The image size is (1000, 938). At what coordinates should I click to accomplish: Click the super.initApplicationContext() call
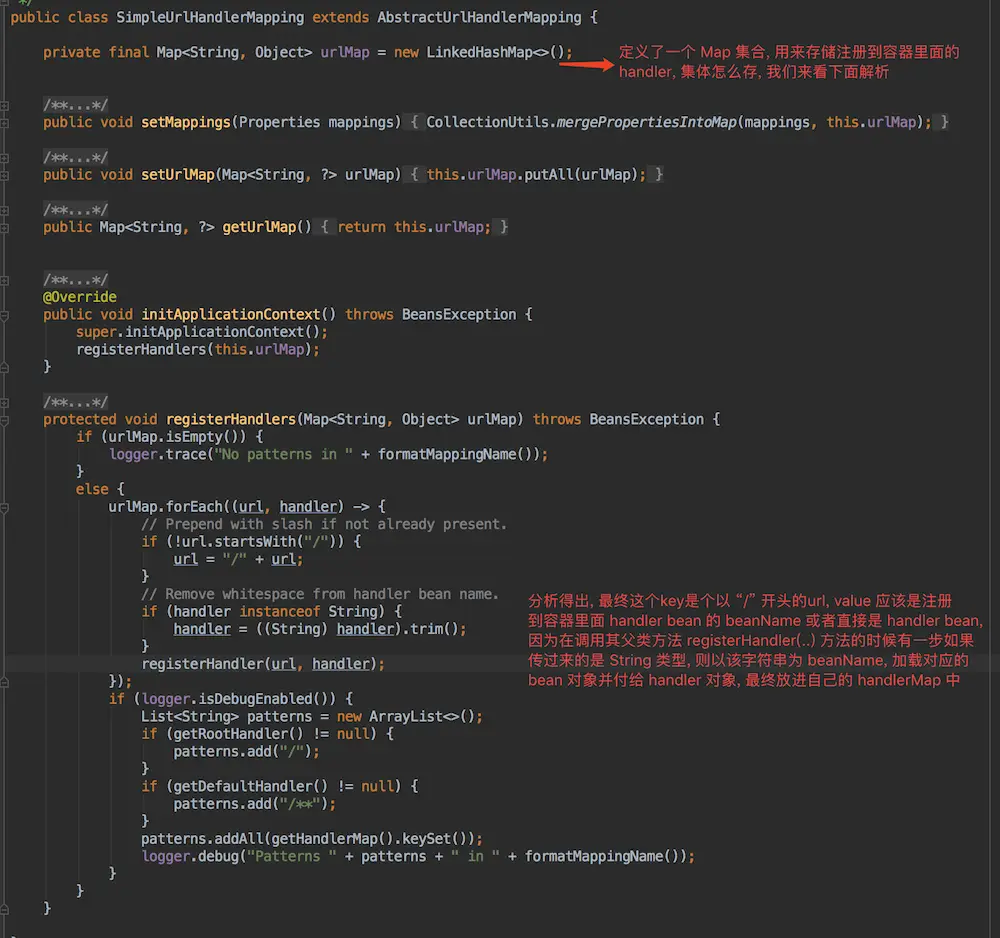(201, 332)
